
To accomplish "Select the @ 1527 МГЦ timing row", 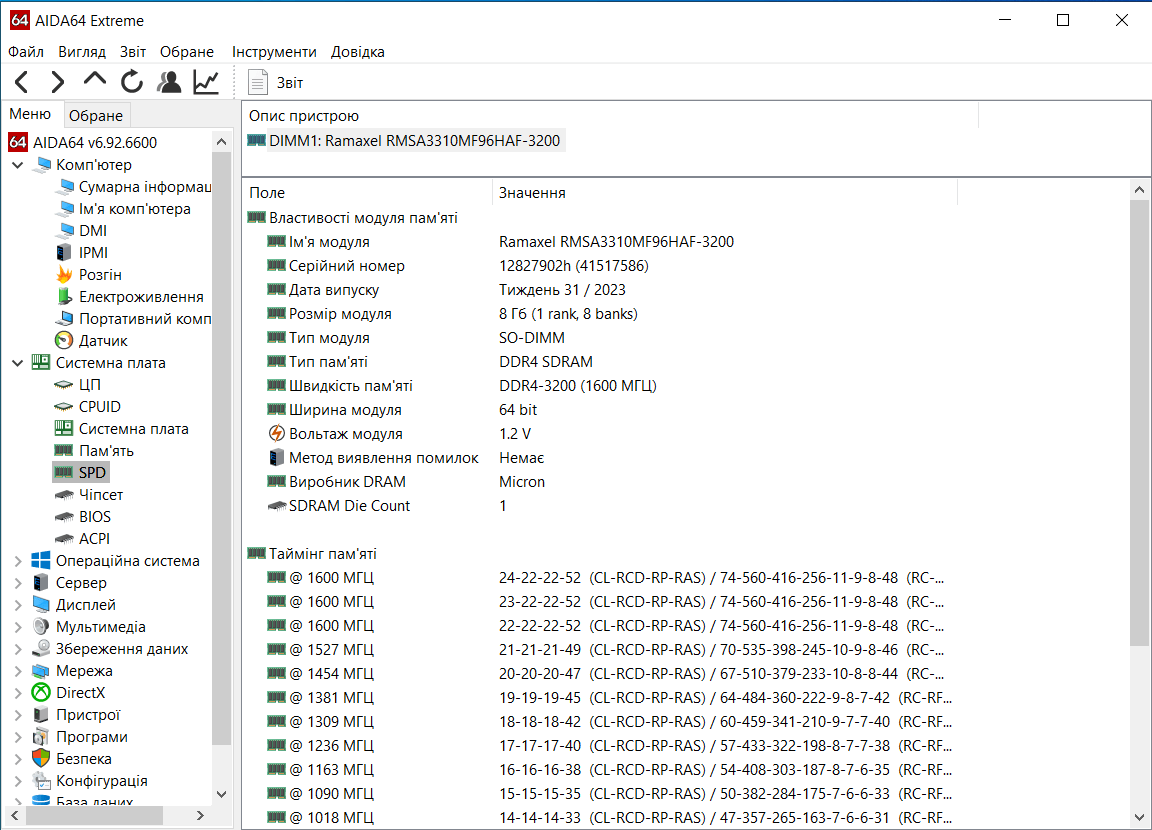I will (602, 649).
